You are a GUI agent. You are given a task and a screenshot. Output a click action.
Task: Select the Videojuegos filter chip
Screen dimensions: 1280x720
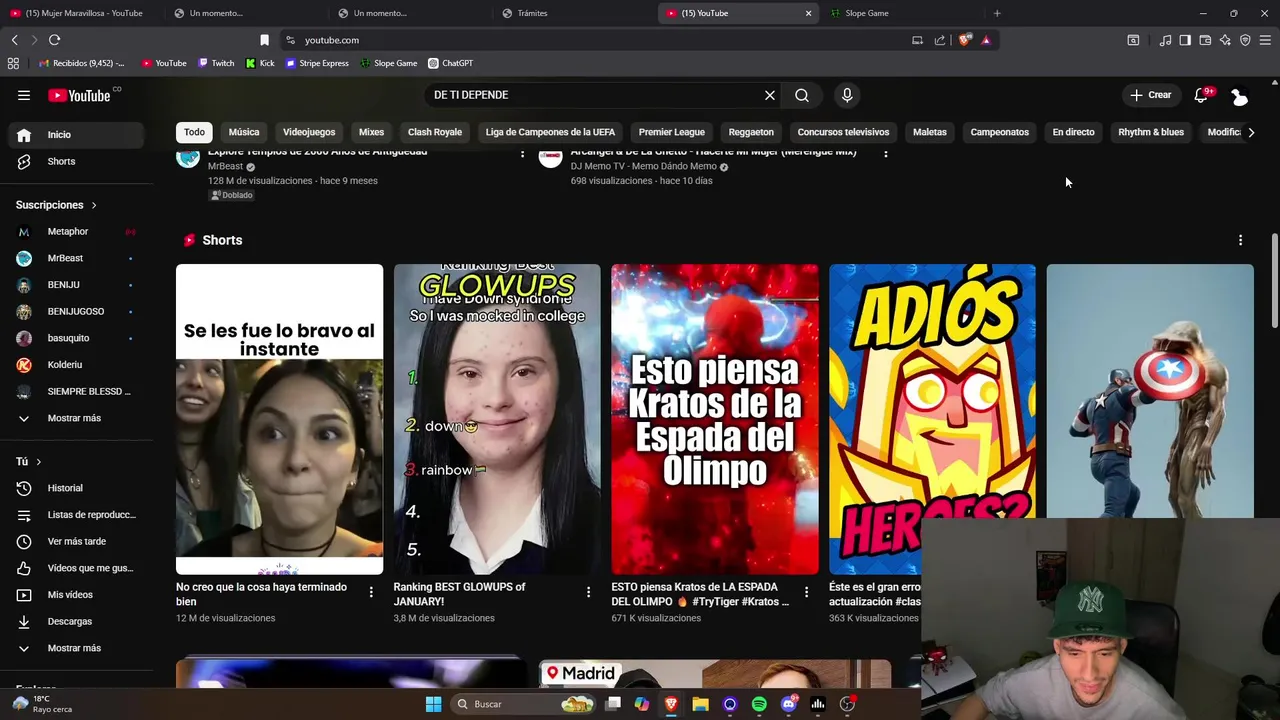[x=309, y=132]
